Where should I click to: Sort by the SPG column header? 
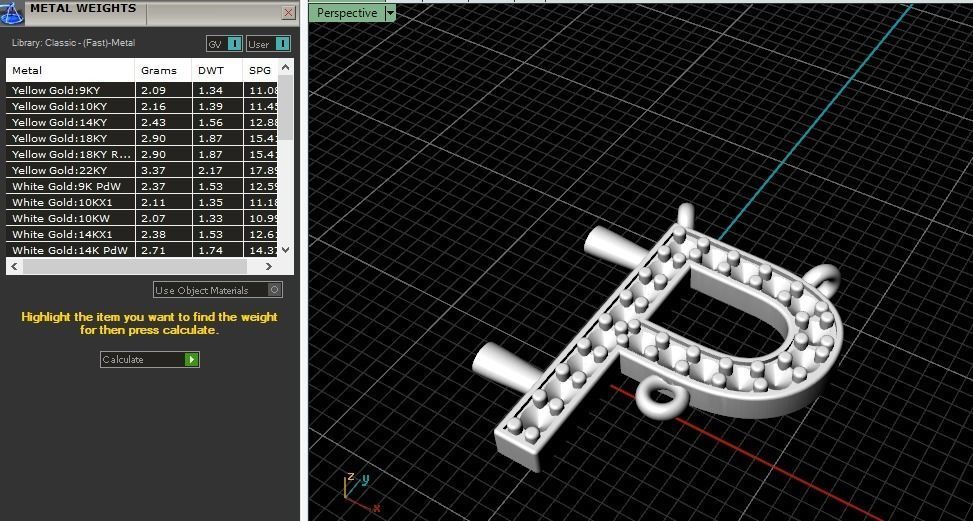tap(260, 71)
